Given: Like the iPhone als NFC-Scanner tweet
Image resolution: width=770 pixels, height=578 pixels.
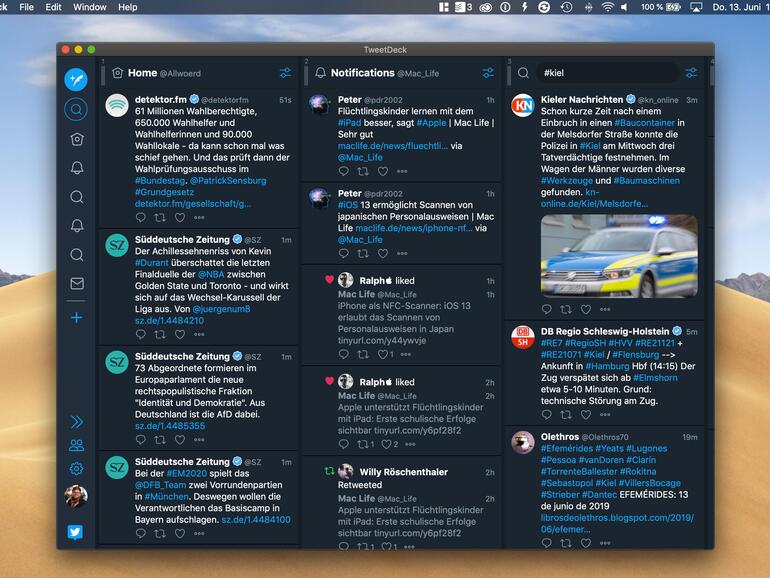Looking at the screenshot, I should 383,354.
